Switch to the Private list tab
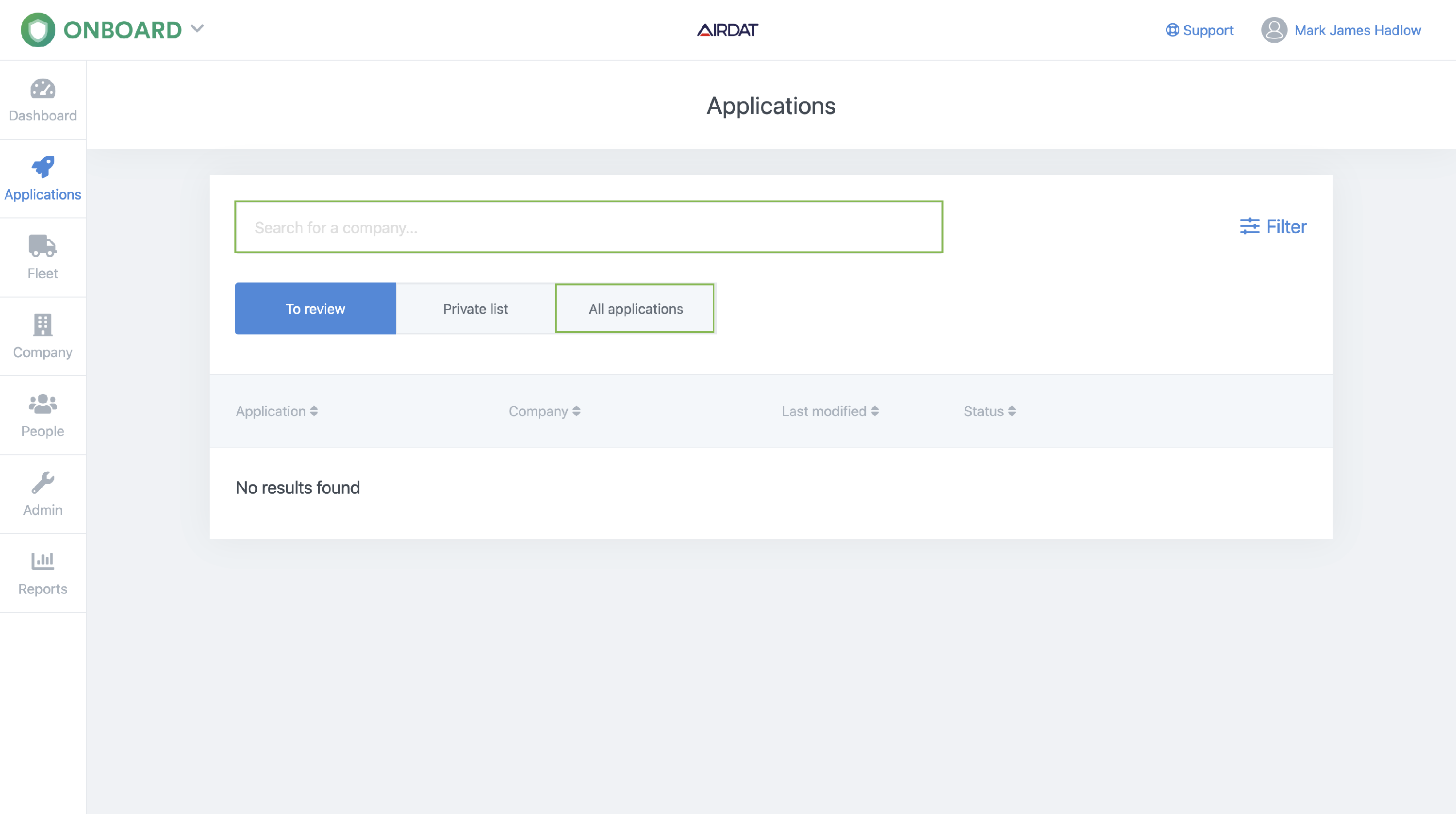The image size is (1456, 814). tap(475, 309)
